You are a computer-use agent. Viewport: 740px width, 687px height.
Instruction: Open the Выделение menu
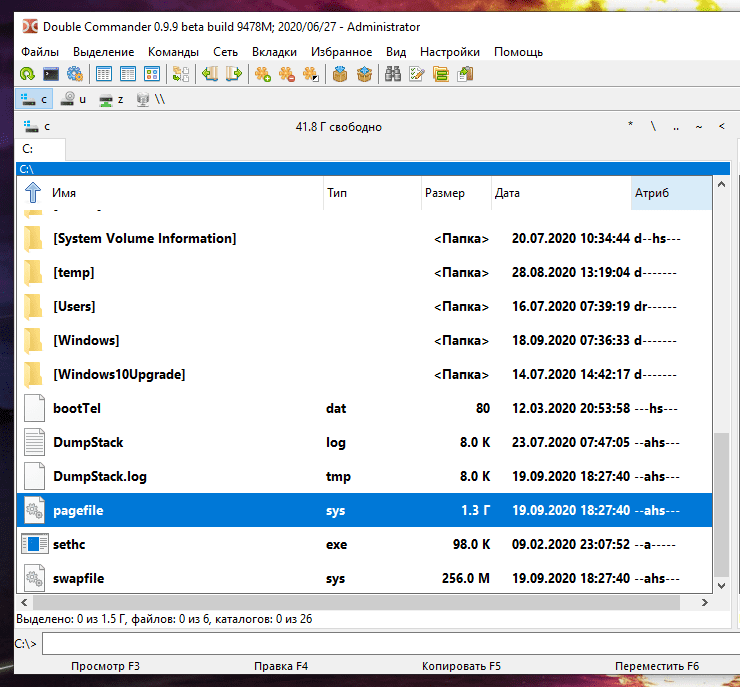pyautogui.click(x=103, y=52)
